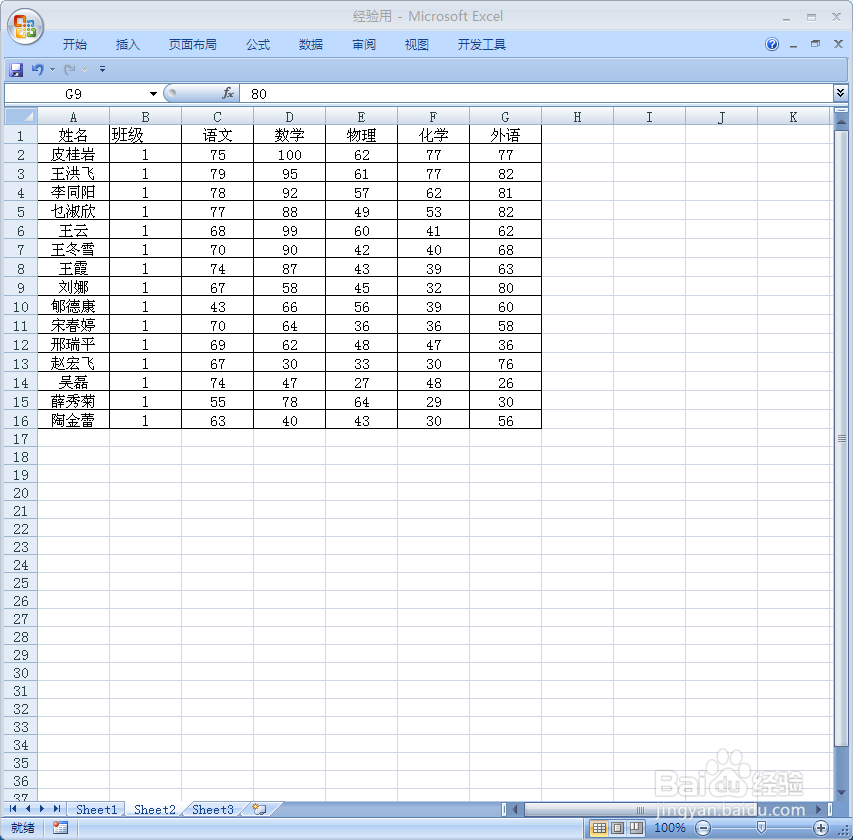Click horizontal scrollbar right arrow
This screenshot has width=853, height=840.
point(818,810)
